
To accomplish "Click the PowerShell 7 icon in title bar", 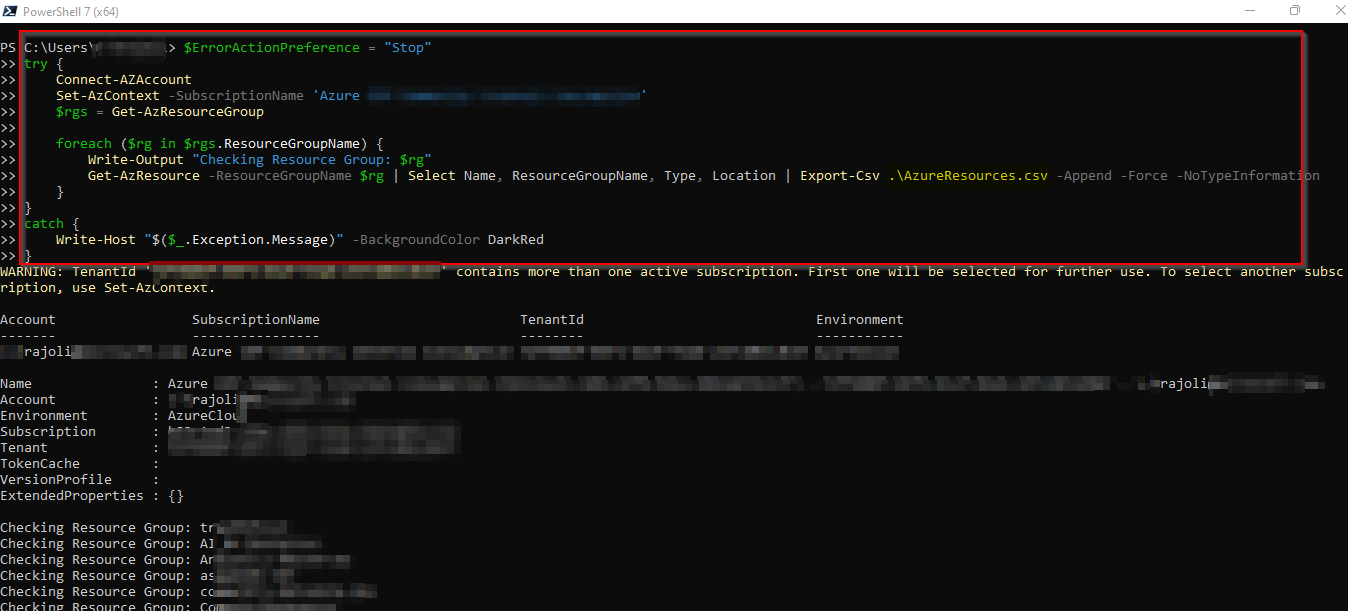I will coord(10,10).
